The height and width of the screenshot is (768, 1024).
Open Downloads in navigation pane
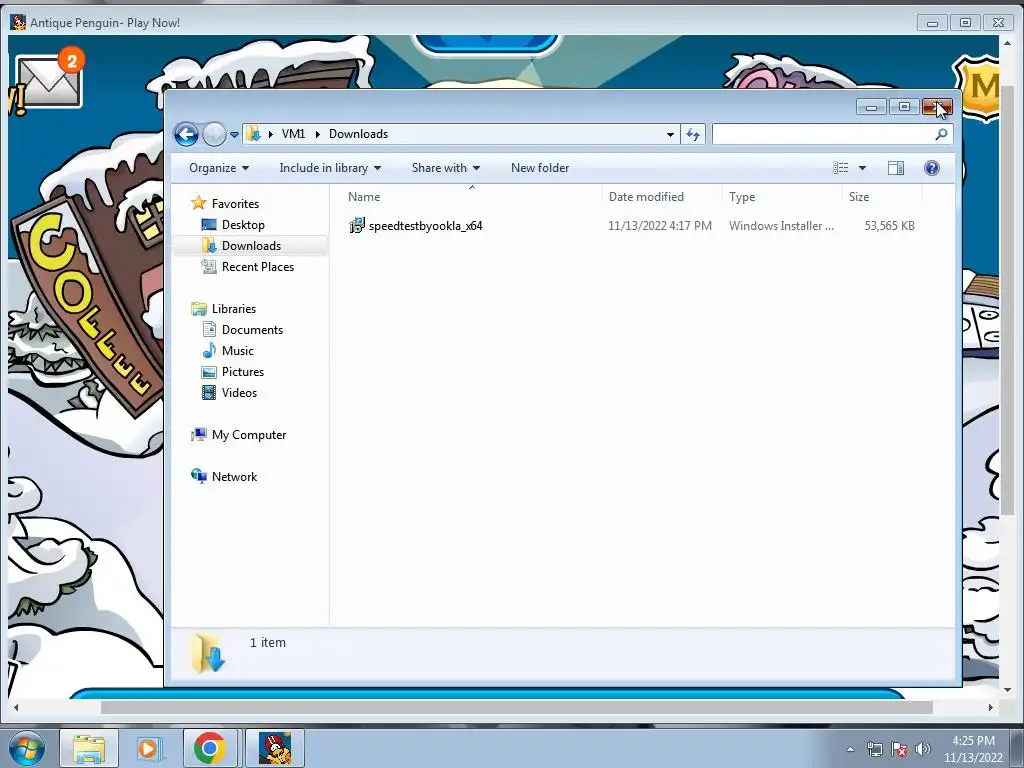point(251,246)
